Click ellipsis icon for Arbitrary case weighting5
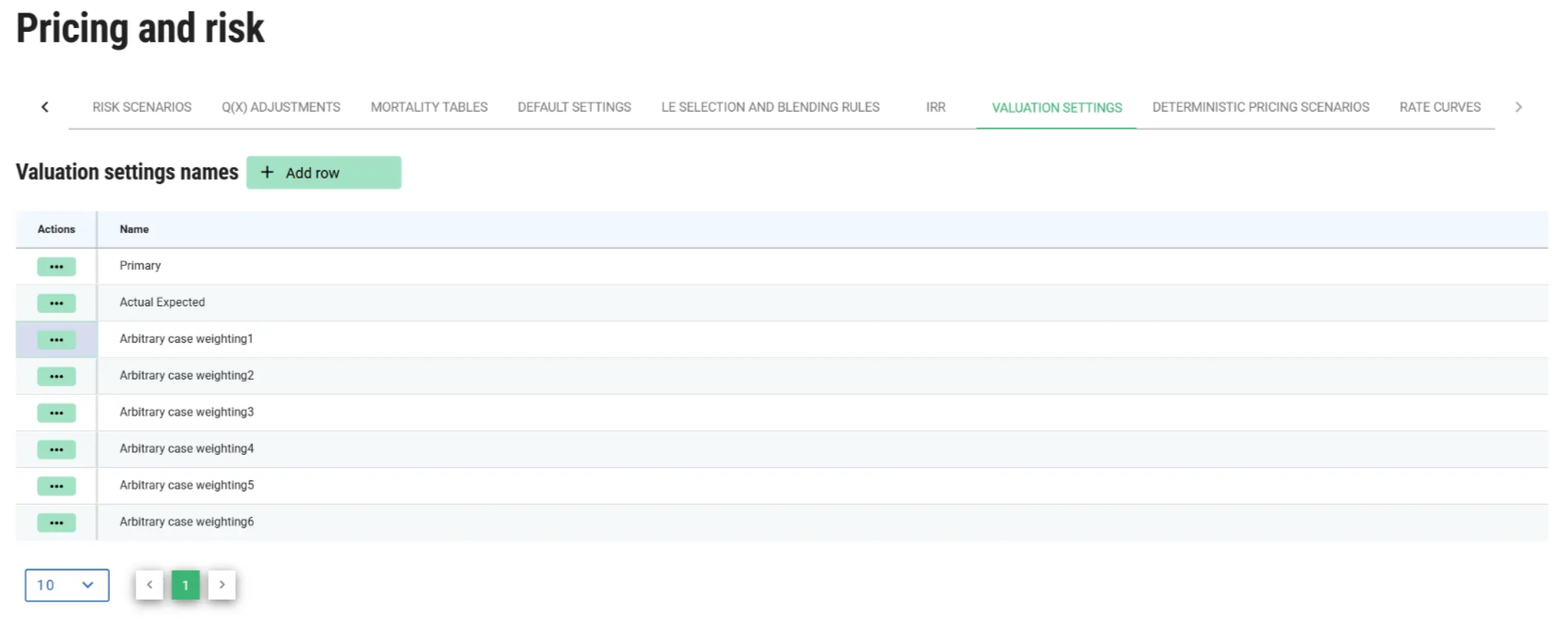Image resolution: width=1568 pixels, height=626 pixels. coord(56,487)
